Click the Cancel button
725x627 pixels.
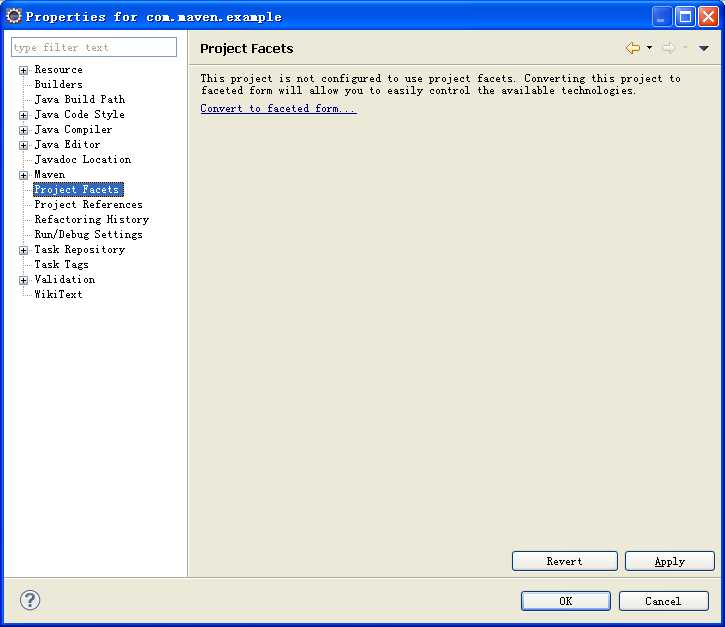tap(664, 601)
